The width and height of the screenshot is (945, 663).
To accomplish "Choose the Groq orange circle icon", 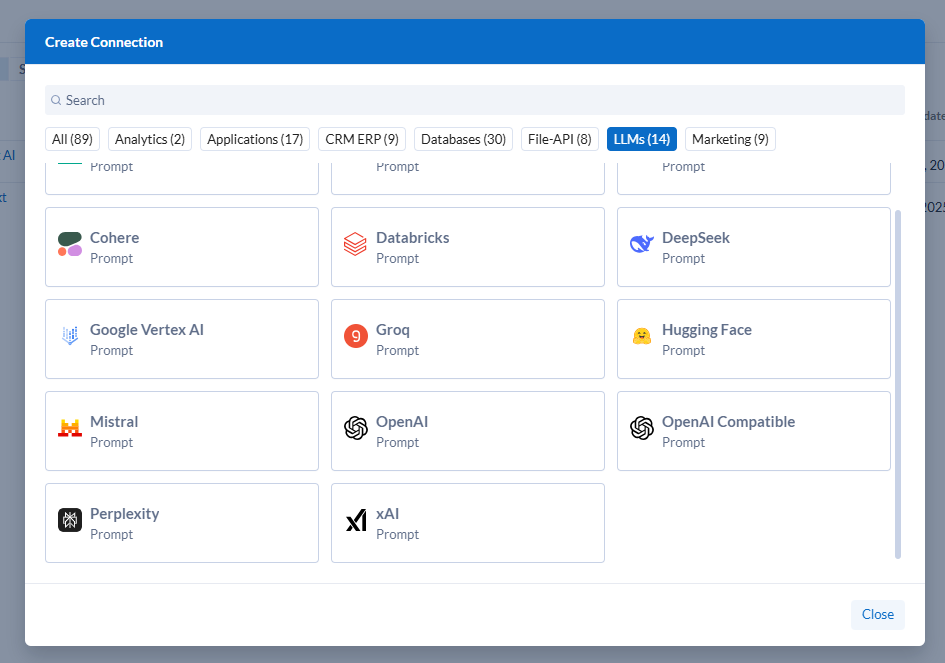I will pyautogui.click(x=355, y=336).
